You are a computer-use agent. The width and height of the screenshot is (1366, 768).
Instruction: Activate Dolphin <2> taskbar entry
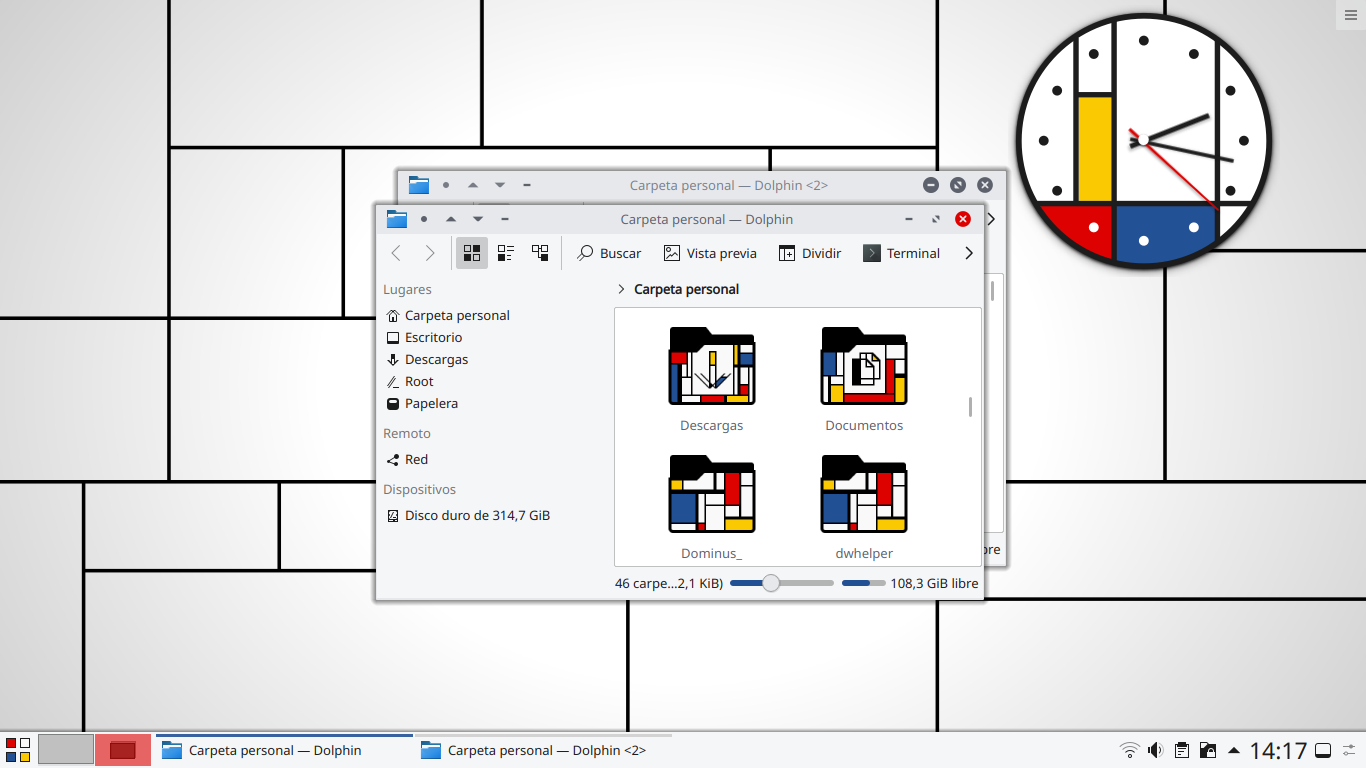[543, 750]
